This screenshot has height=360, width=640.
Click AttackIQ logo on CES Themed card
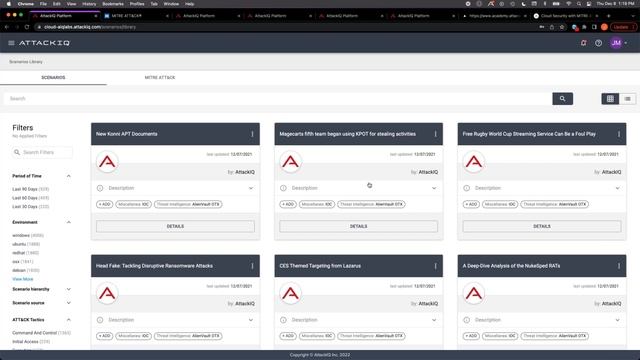[x=290, y=293]
